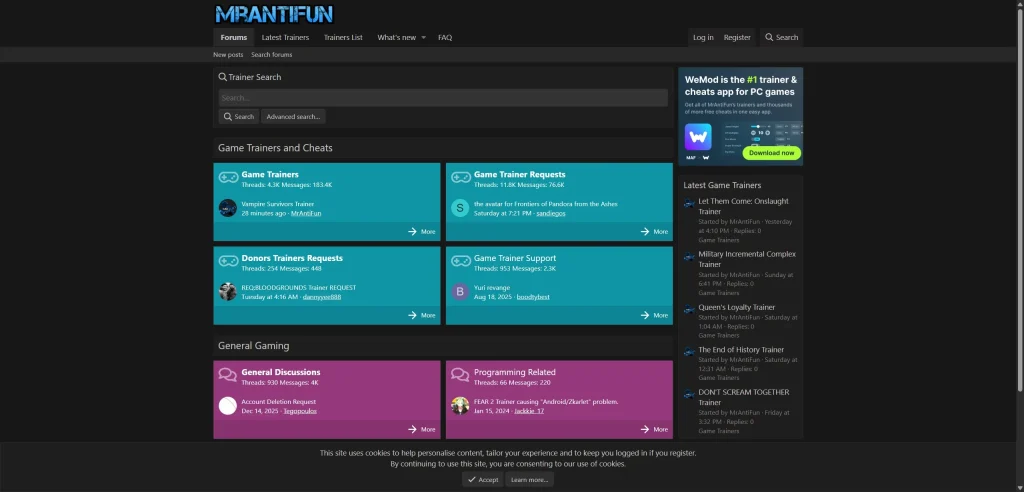The width and height of the screenshot is (1024, 492).
Task: Click the Game Trainers controller icon
Action: tap(228, 178)
